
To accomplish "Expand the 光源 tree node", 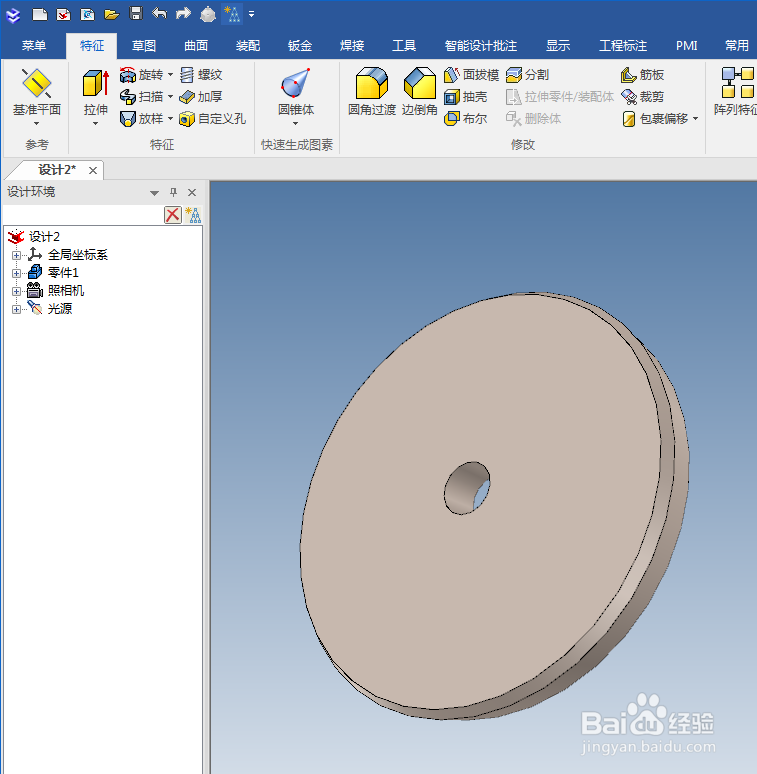I will point(16,310).
